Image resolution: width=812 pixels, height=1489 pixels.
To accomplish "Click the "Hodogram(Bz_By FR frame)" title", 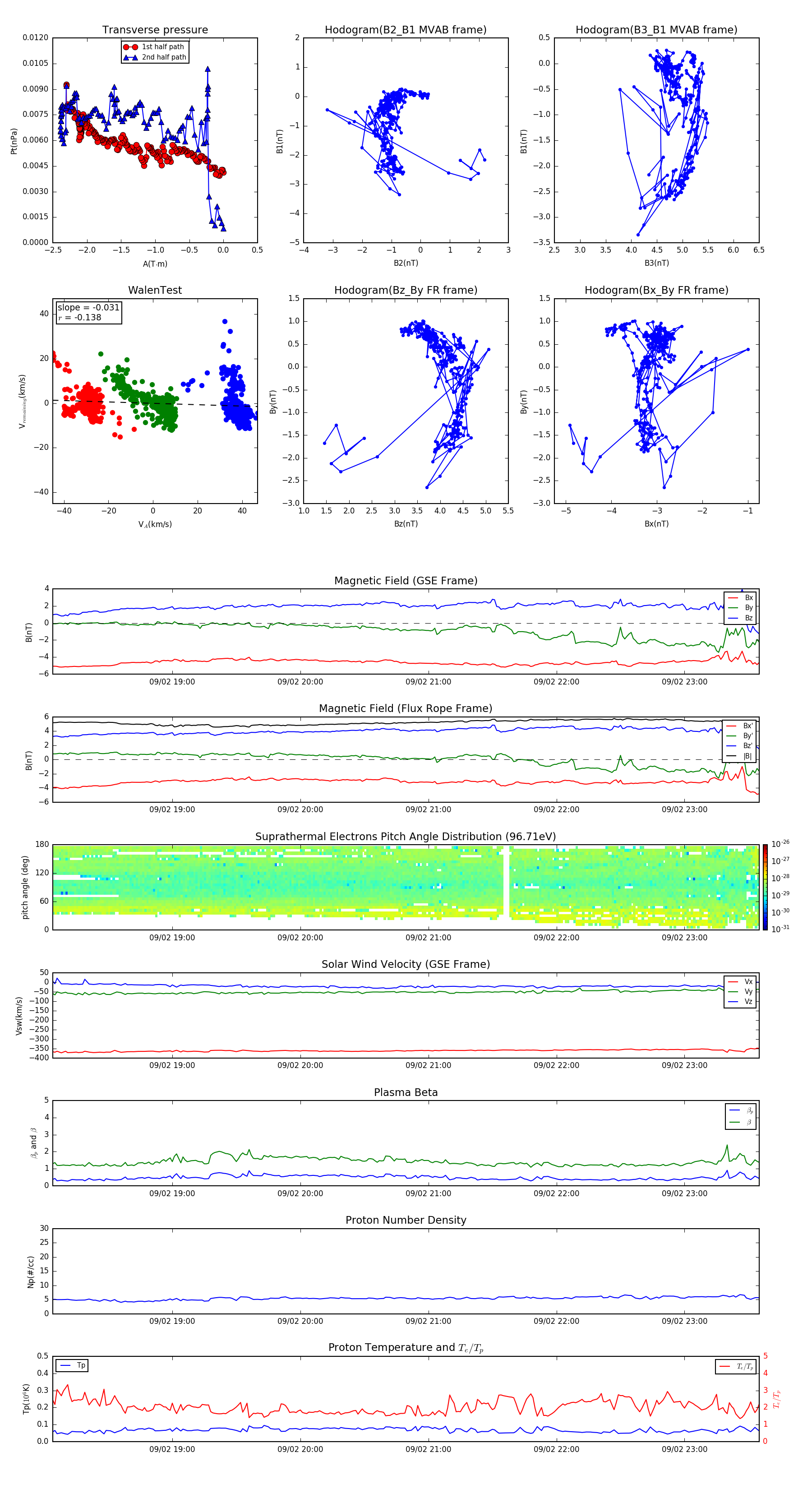I will click(x=406, y=290).
